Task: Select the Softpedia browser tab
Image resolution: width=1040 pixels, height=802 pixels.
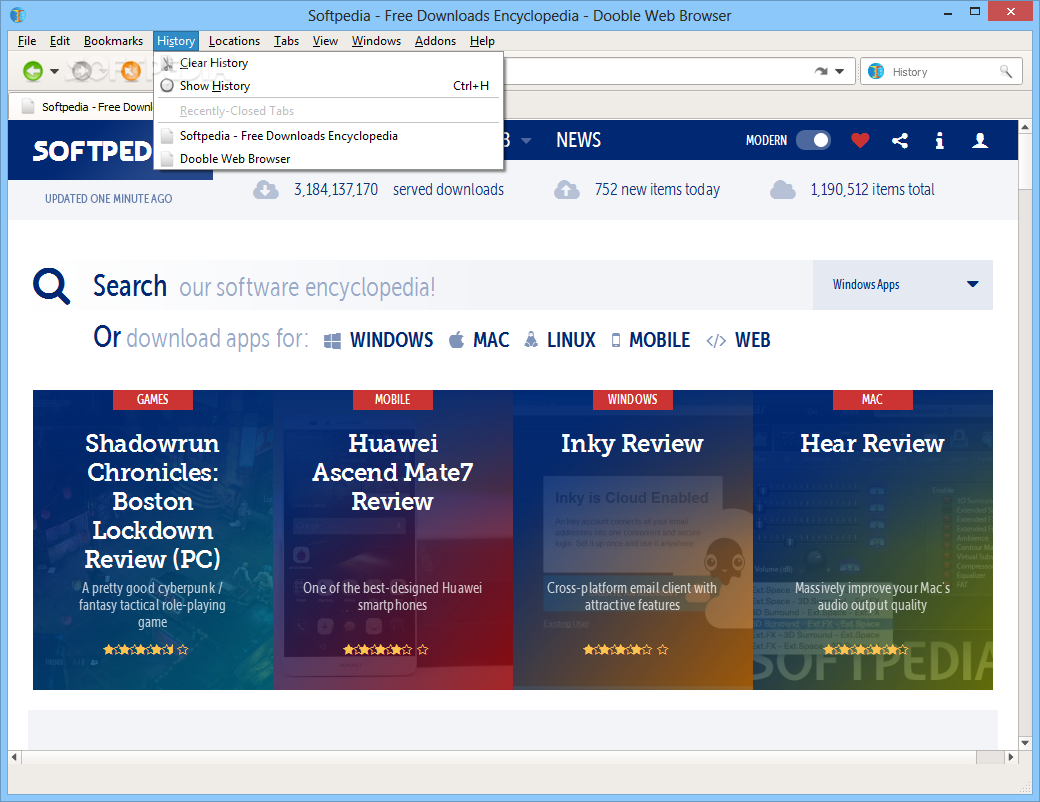Action: pyautogui.click(x=81, y=107)
